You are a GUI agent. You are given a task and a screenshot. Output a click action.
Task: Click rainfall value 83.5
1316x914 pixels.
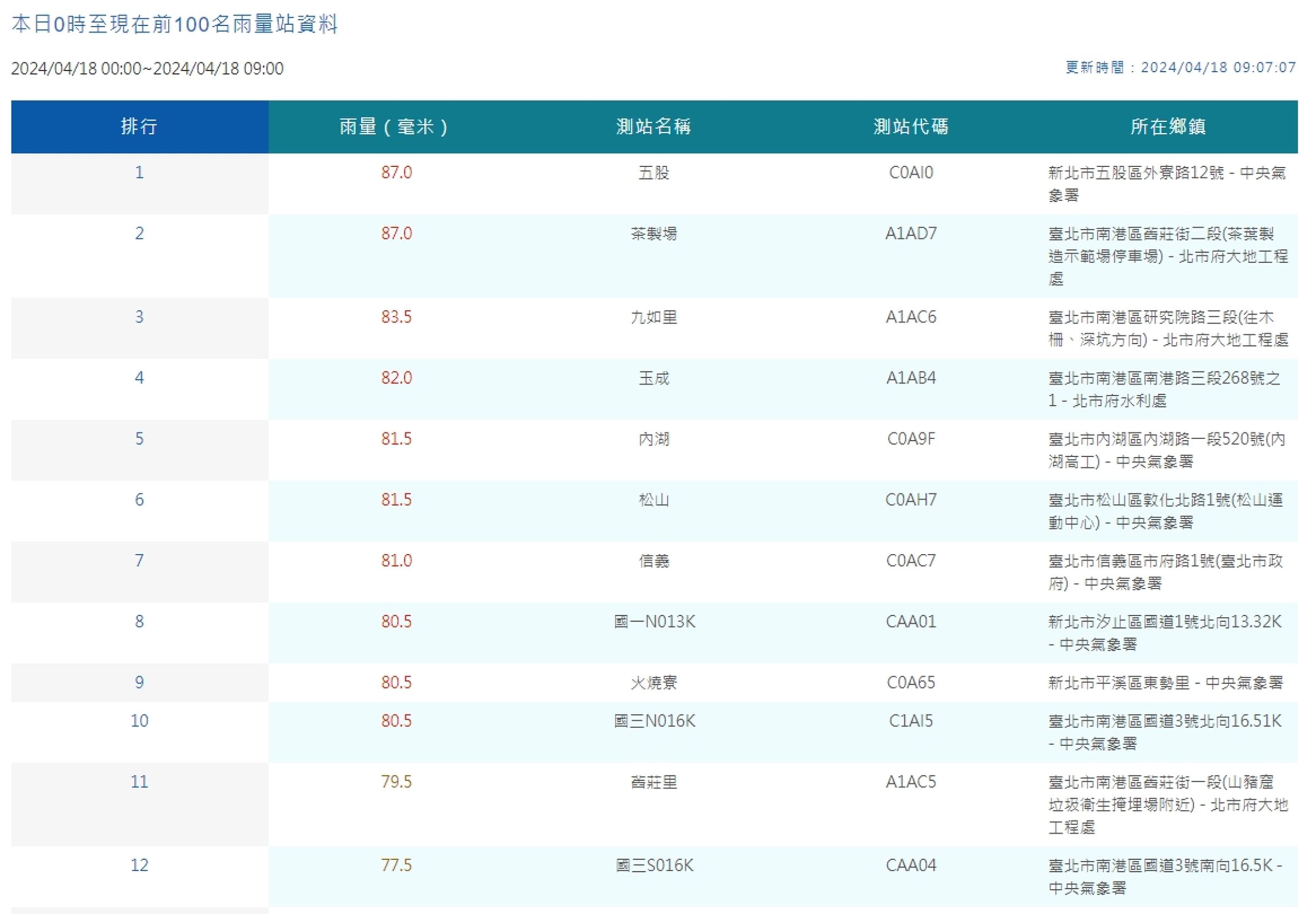tap(396, 317)
